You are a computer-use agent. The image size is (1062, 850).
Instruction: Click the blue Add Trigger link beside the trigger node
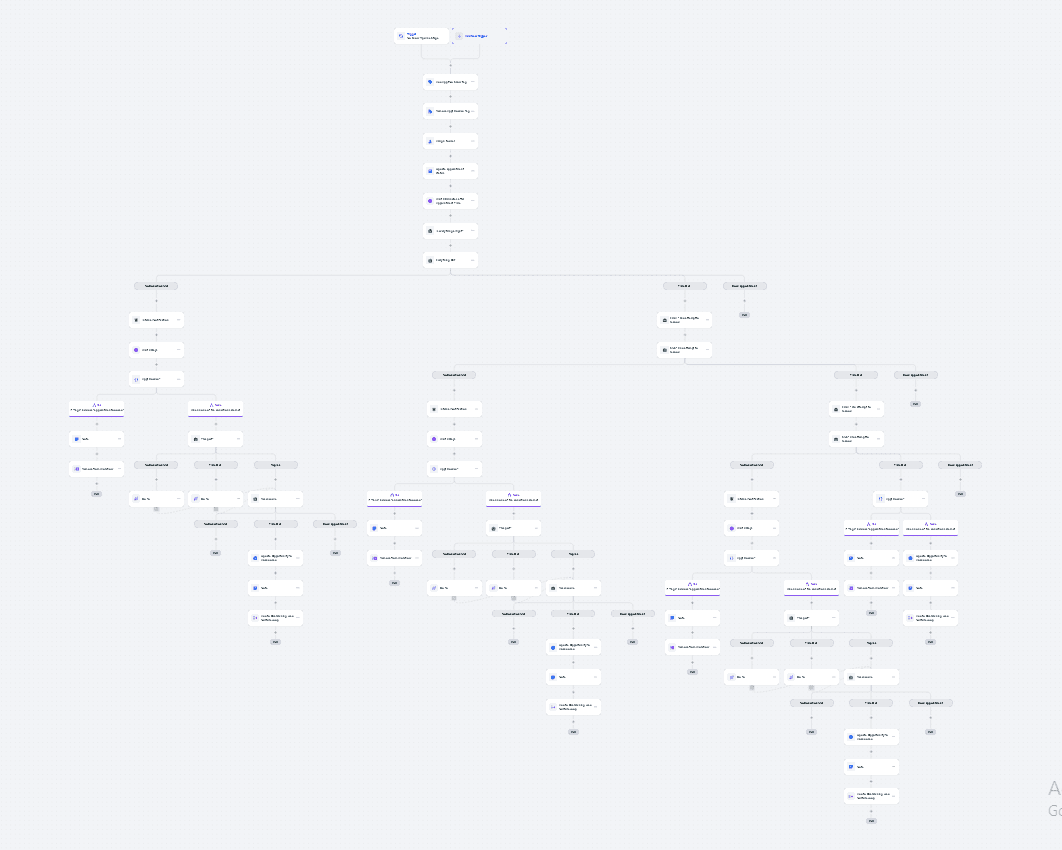pyautogui.click(x=473, y=35)
